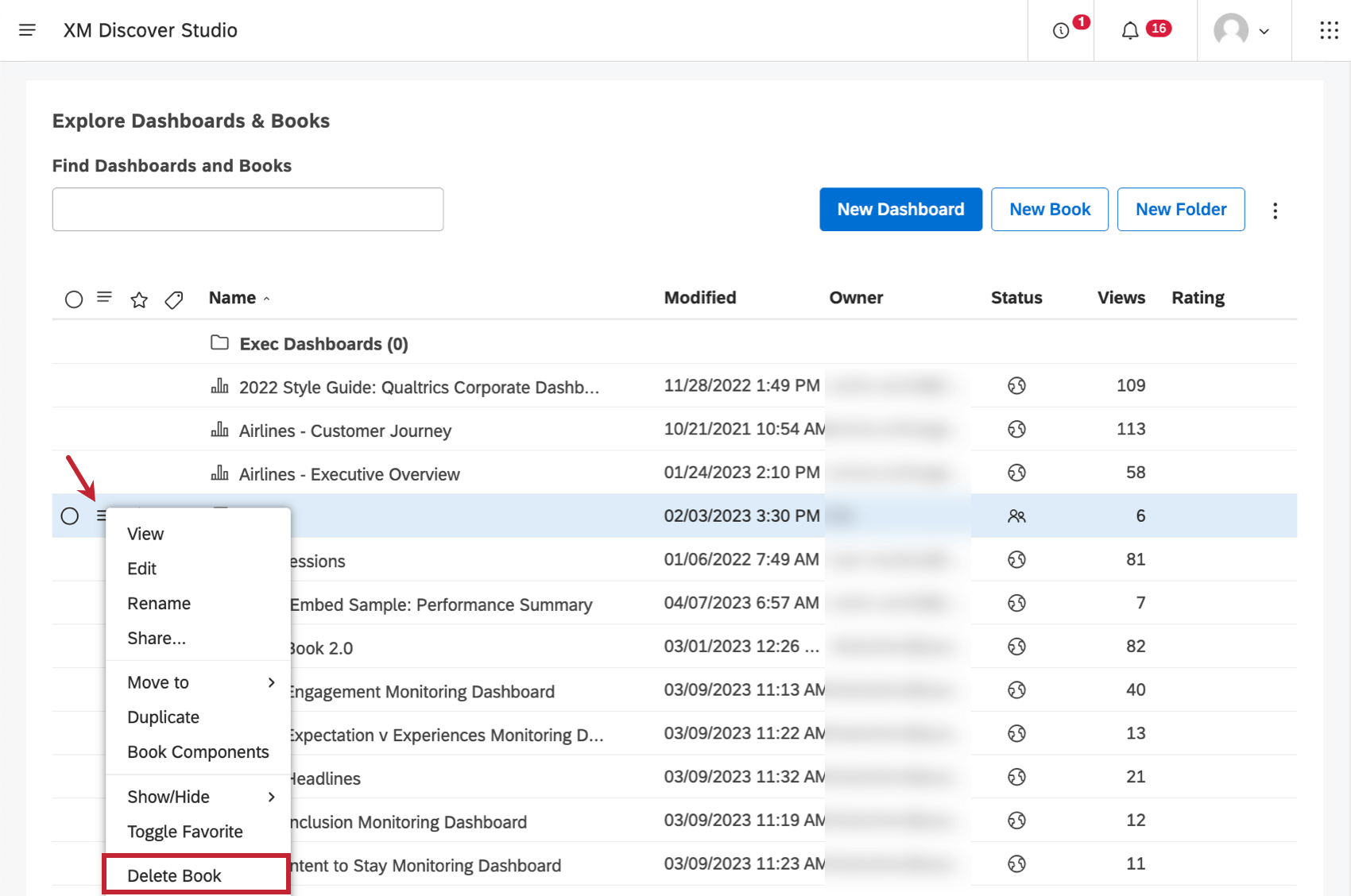Click the star favorites column header icon

pos(139,299)
